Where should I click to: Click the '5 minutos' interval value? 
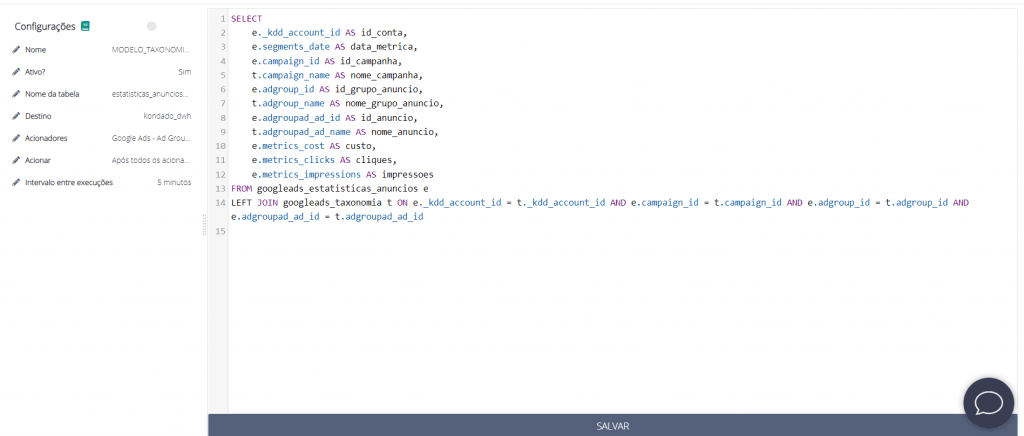tap(174, 183)
